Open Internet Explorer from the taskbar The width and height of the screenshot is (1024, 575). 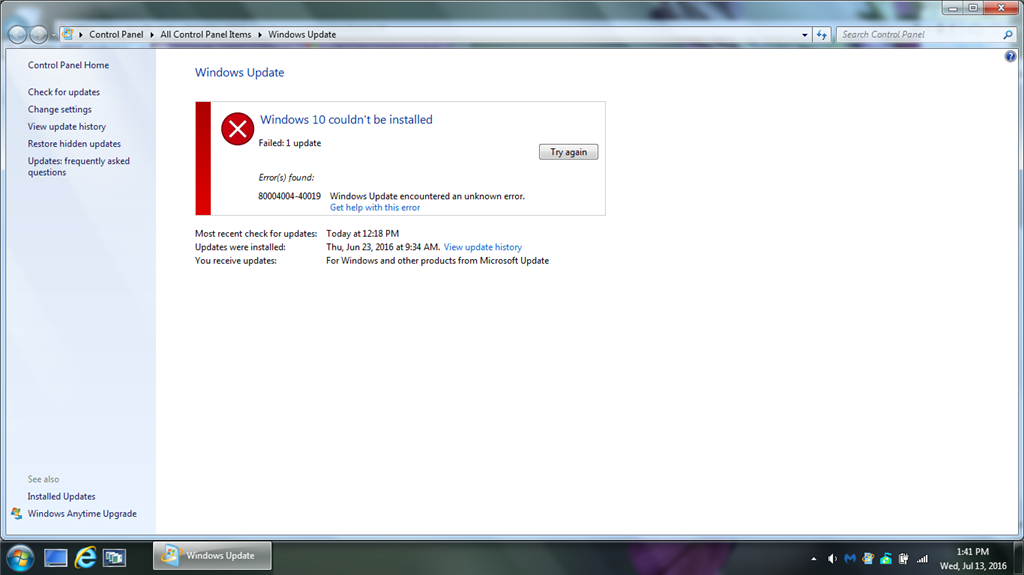85,557
